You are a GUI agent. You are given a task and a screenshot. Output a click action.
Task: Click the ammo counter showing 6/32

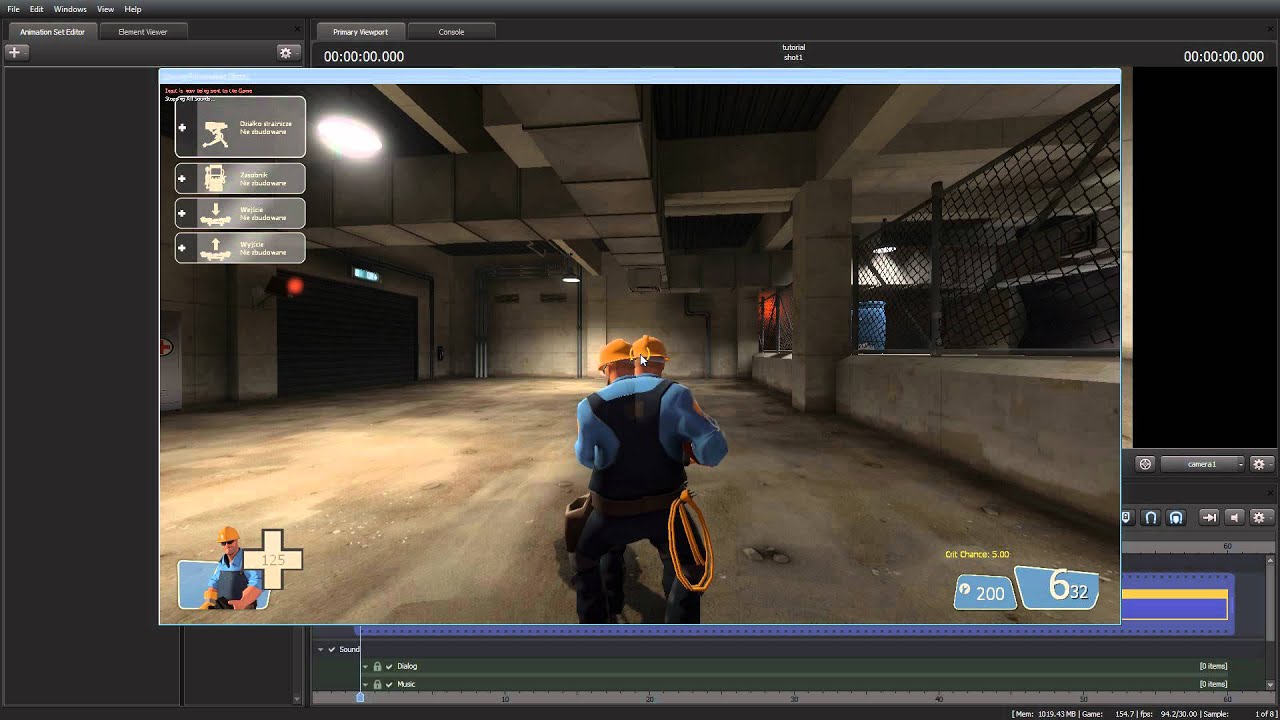1058,587
